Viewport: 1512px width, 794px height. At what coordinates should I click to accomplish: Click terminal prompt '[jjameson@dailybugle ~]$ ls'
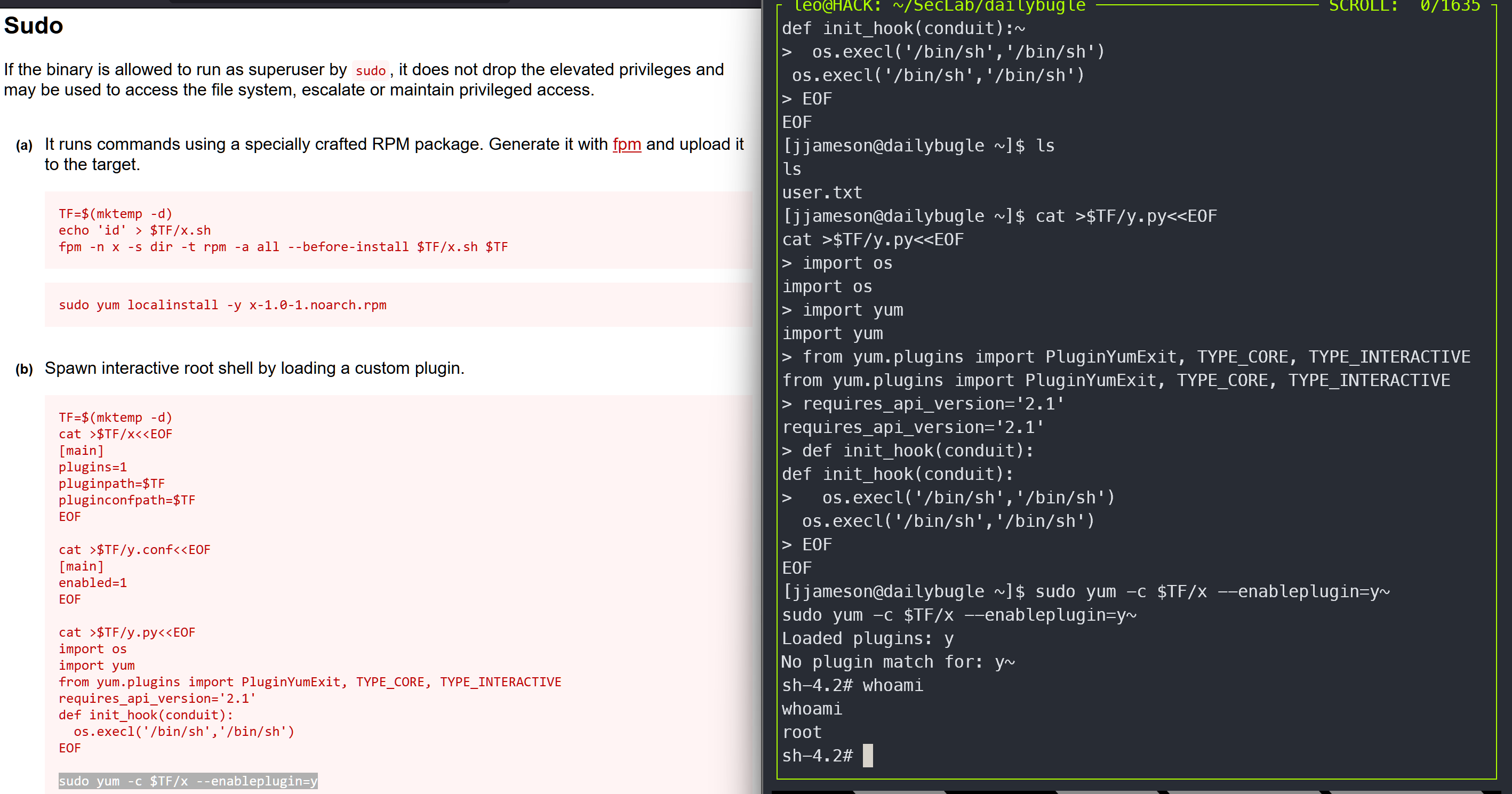point(918,146)
